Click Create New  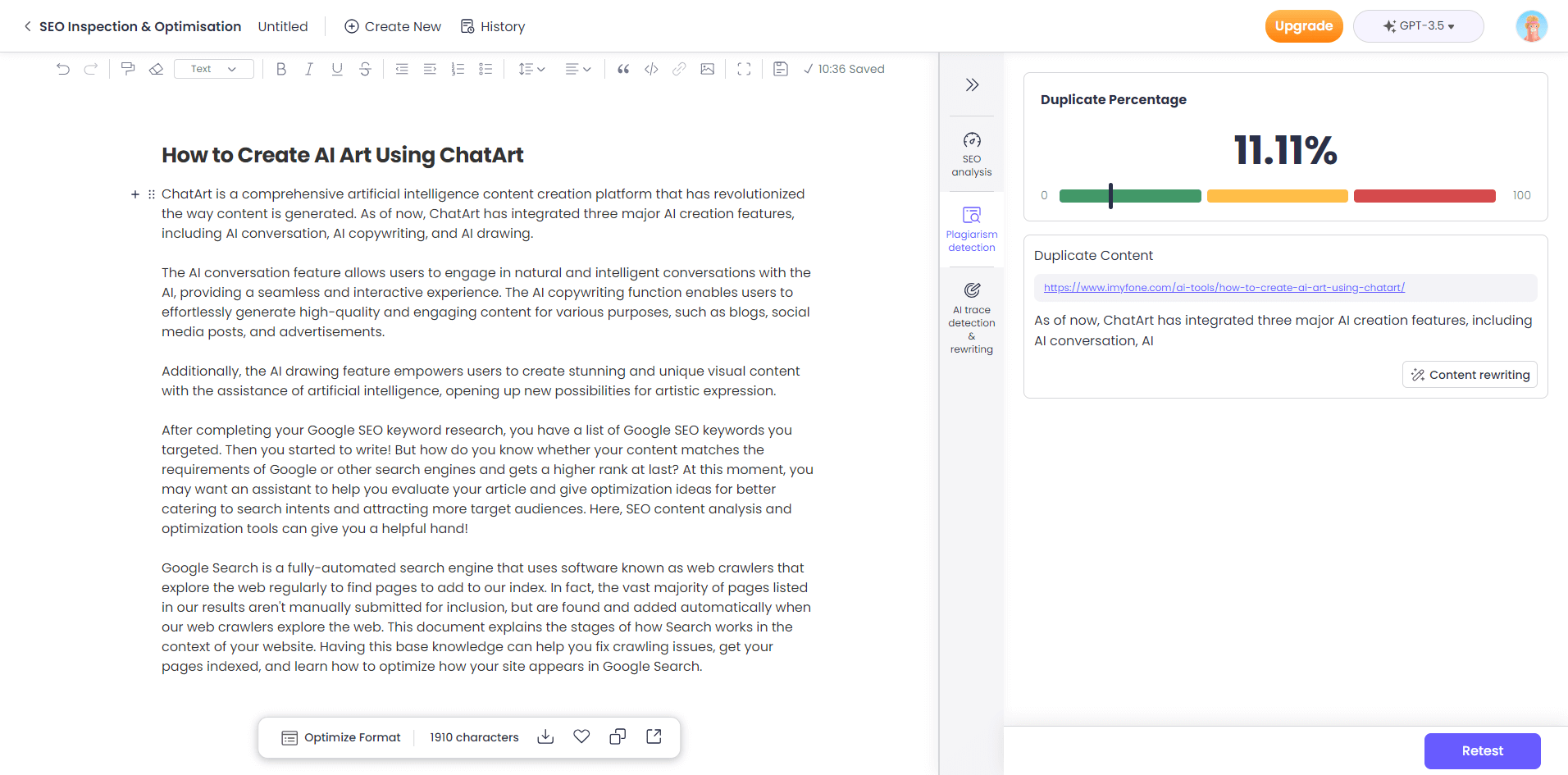tap(393, 26)
